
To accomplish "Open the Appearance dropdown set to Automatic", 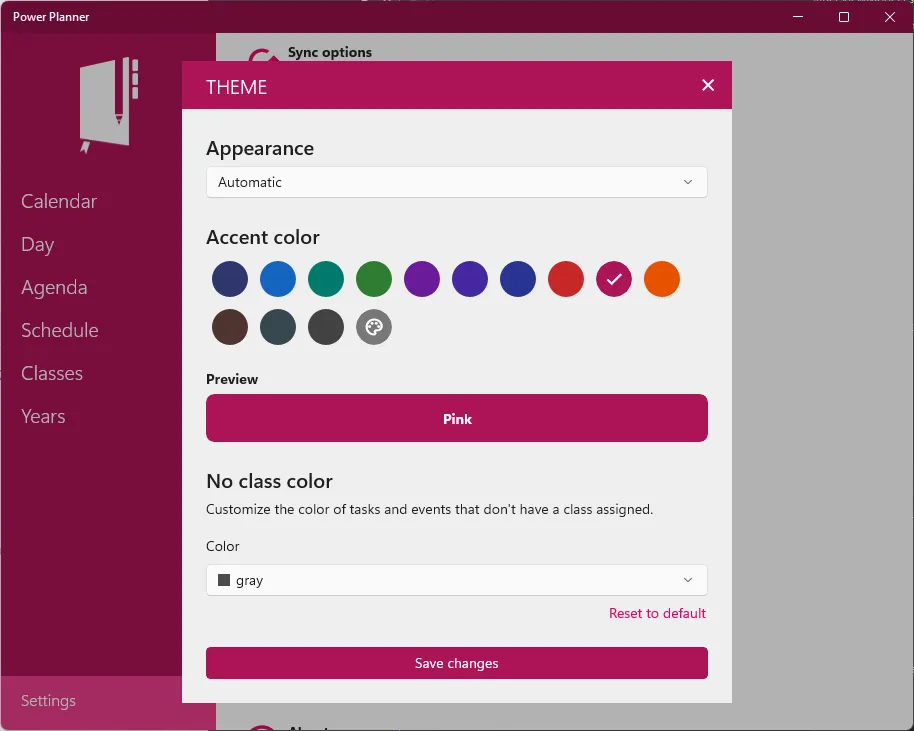I will click(456, 182).
